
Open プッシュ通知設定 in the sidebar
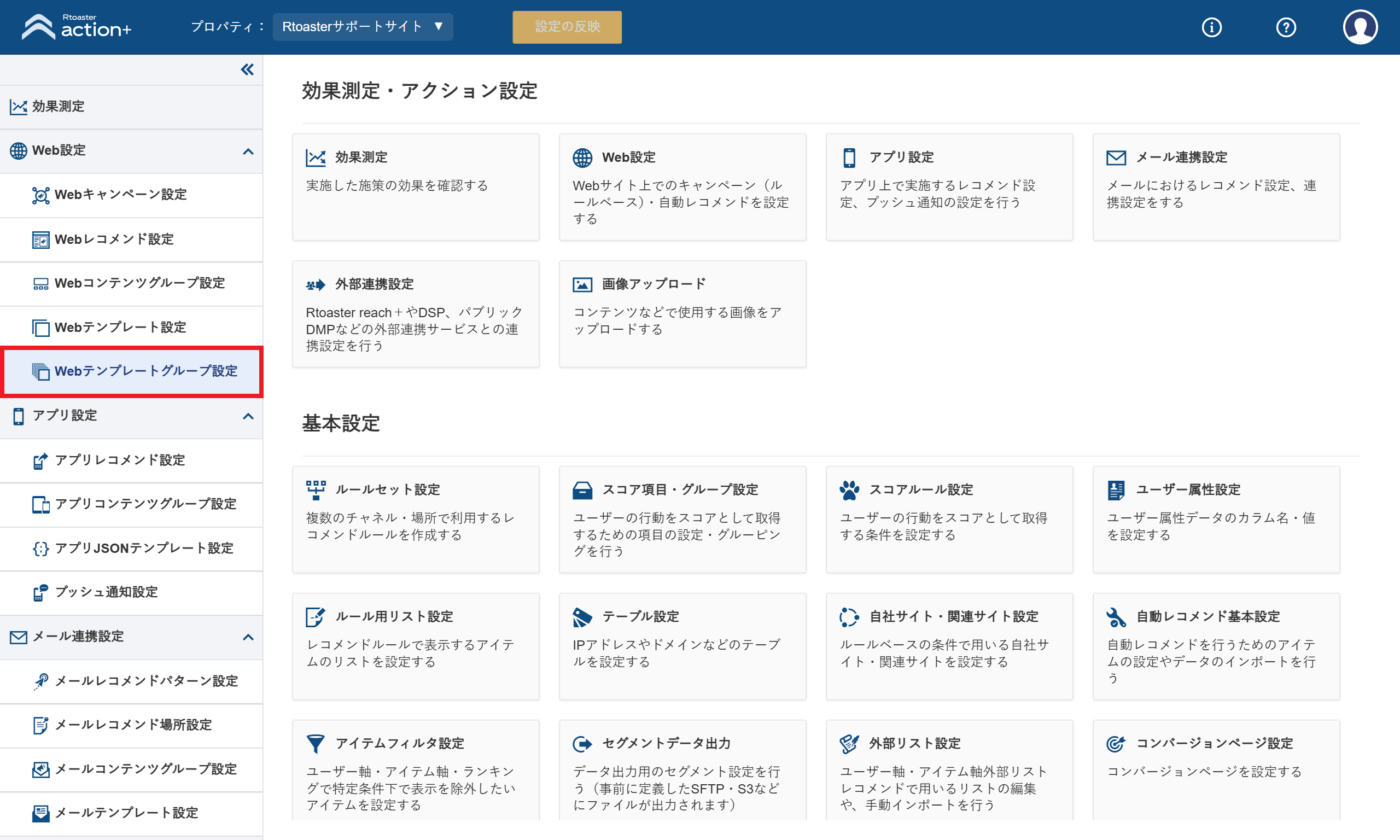[x=131, y=592]
